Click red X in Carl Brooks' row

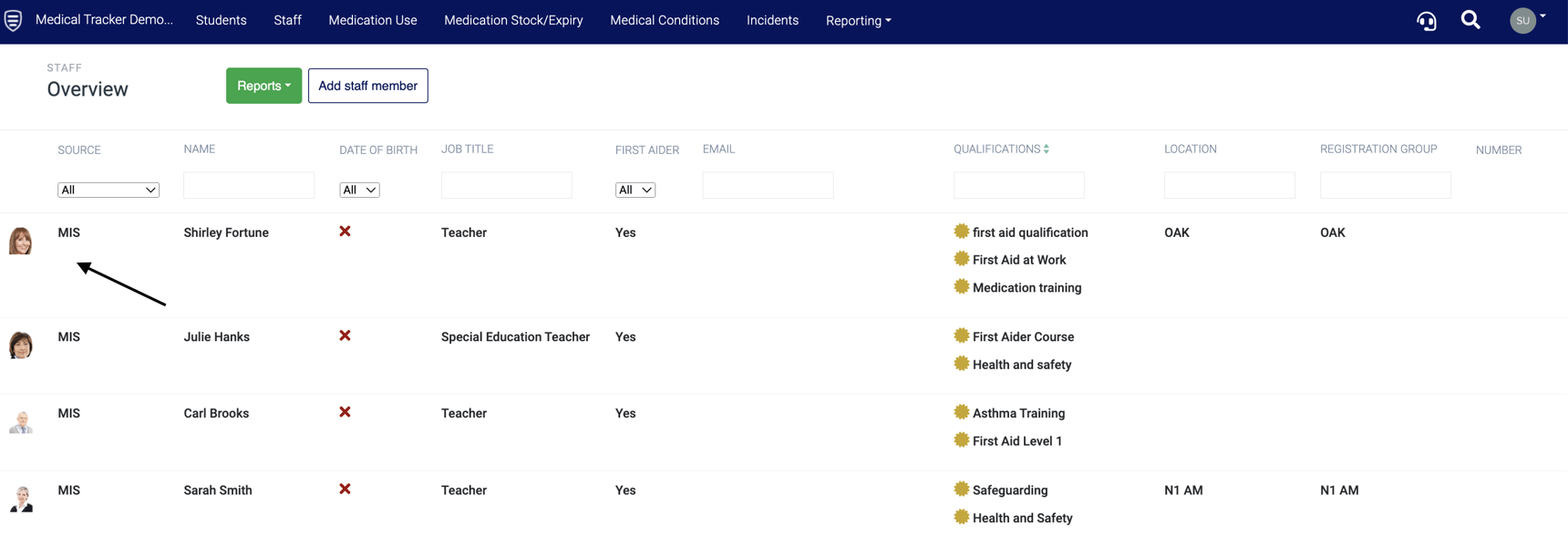[345, 412]
